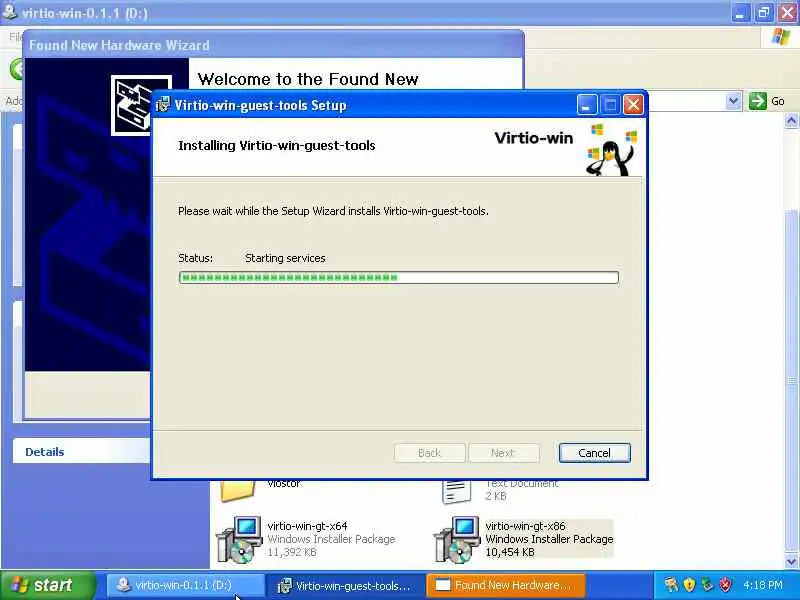Click the Explorer title bar drive icon

[9, 12]
